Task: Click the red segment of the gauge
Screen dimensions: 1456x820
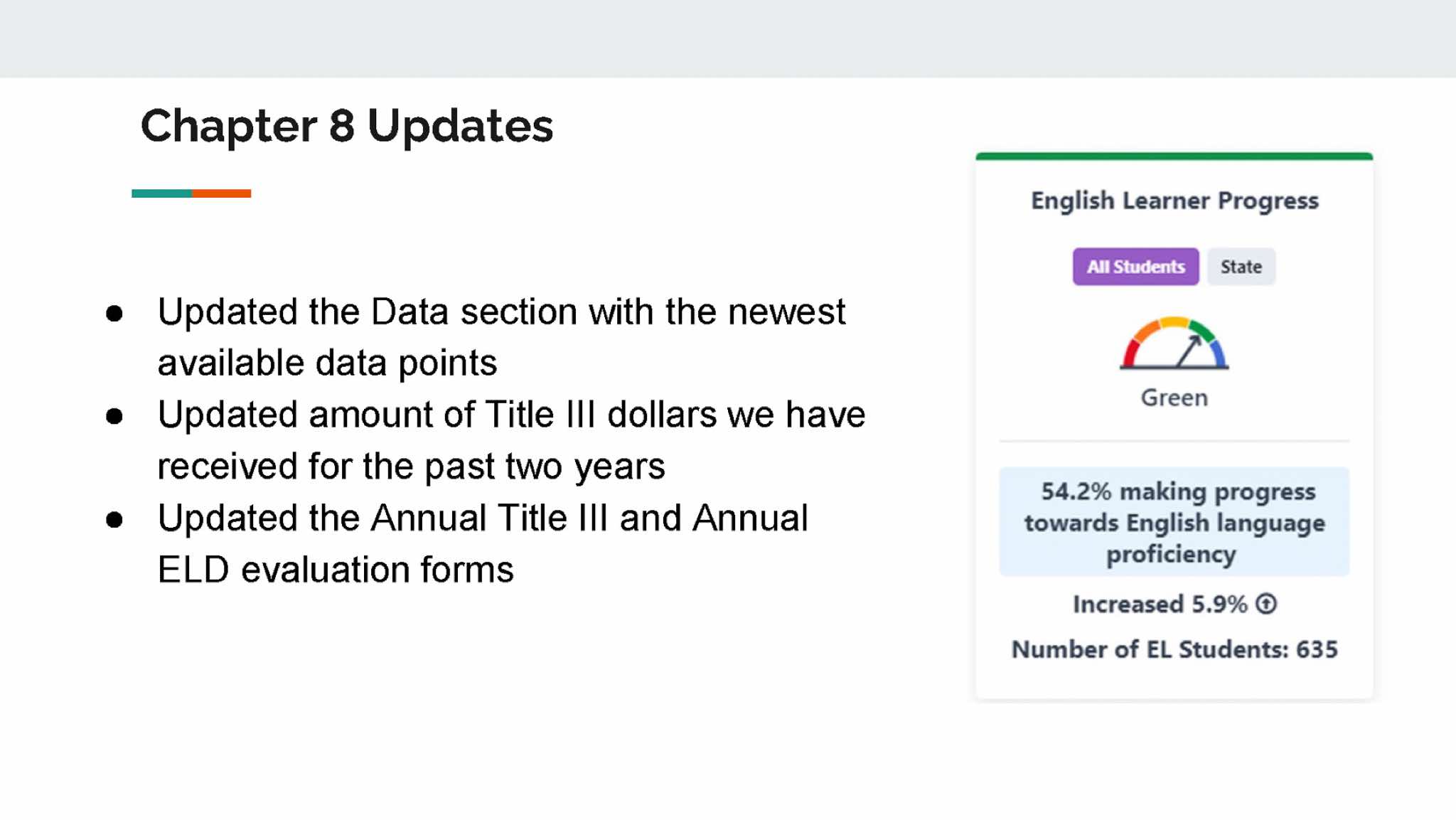Action: tap(1130, 352)
